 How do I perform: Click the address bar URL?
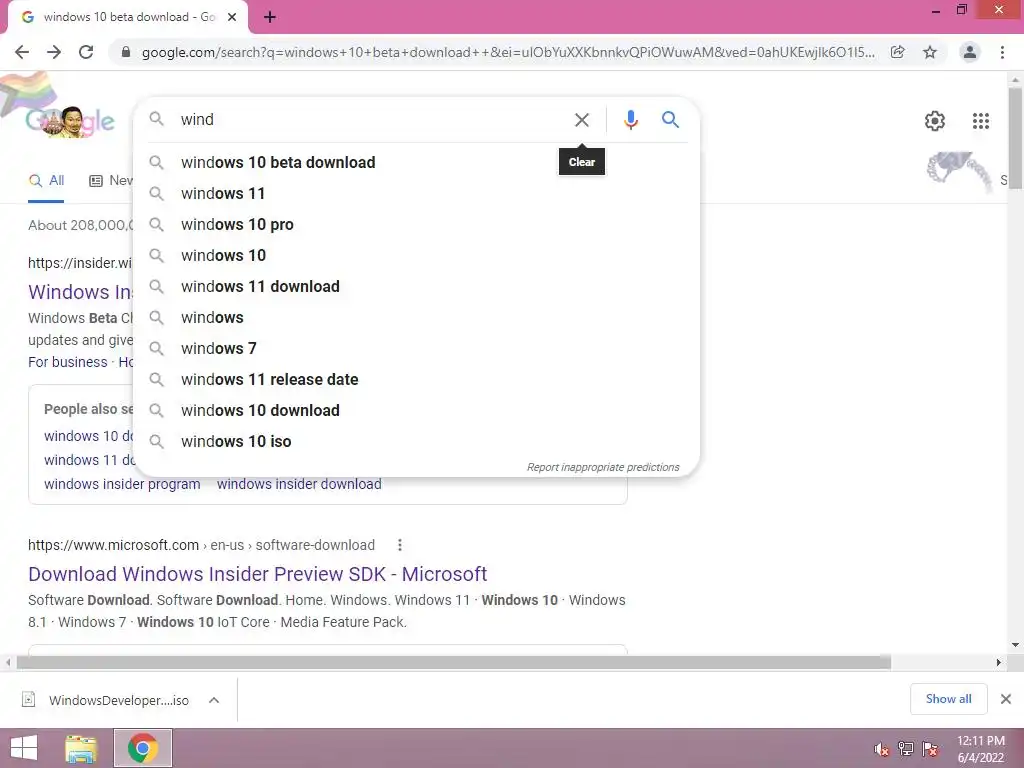point(508,52)
